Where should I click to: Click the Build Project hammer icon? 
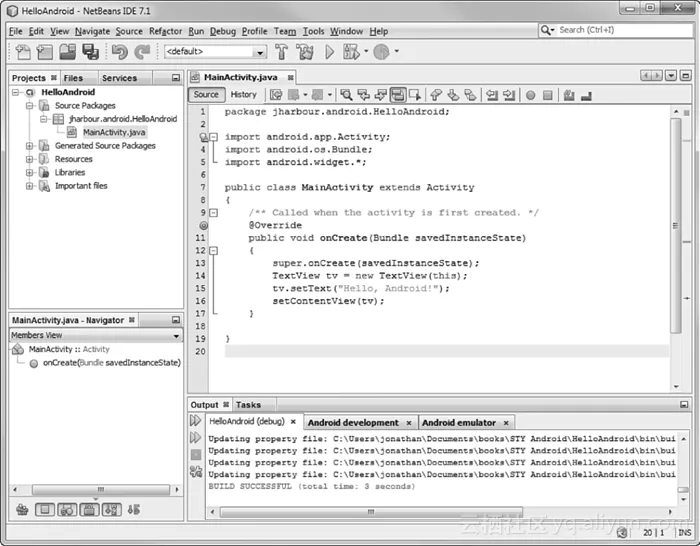[x=281, y=52]
